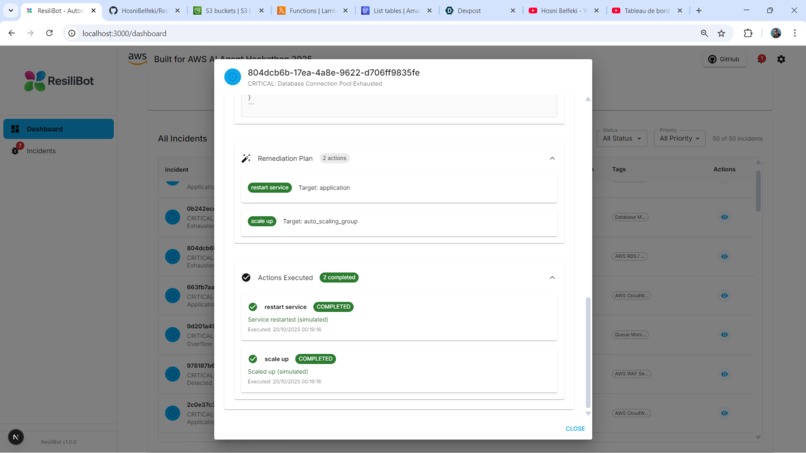This screenshot has width=806, height=453.
Task: Open the settings gear icon
Action: [x=781, y=59]
